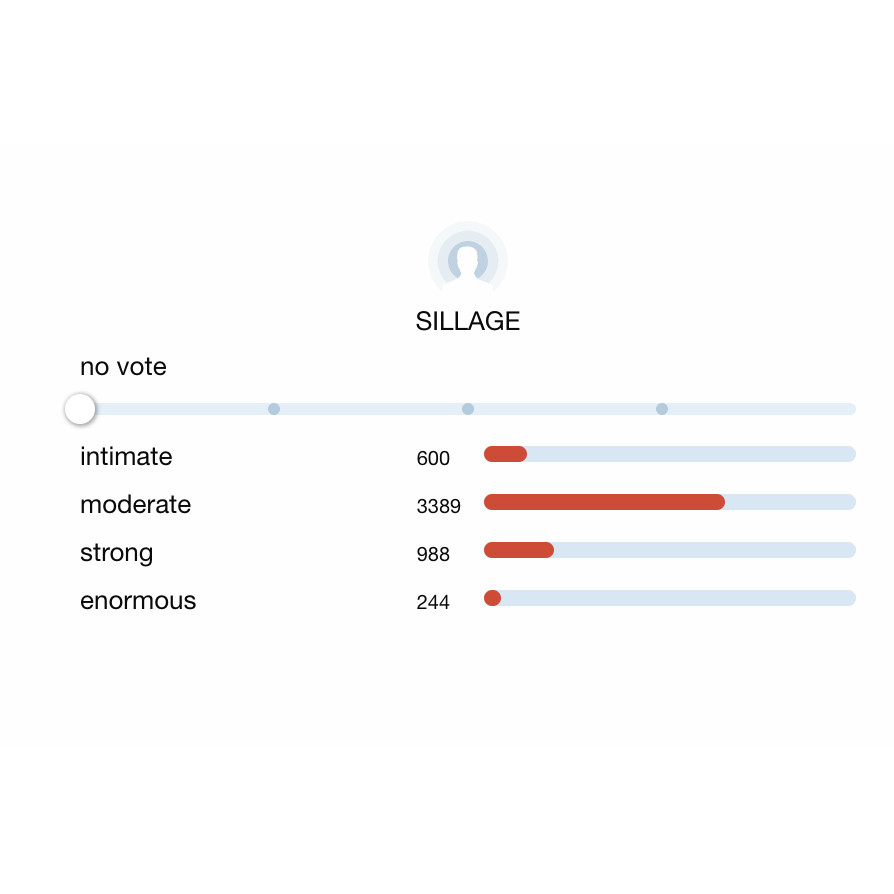
Task: Click the red intimate results bar
Action: (505, 454)
